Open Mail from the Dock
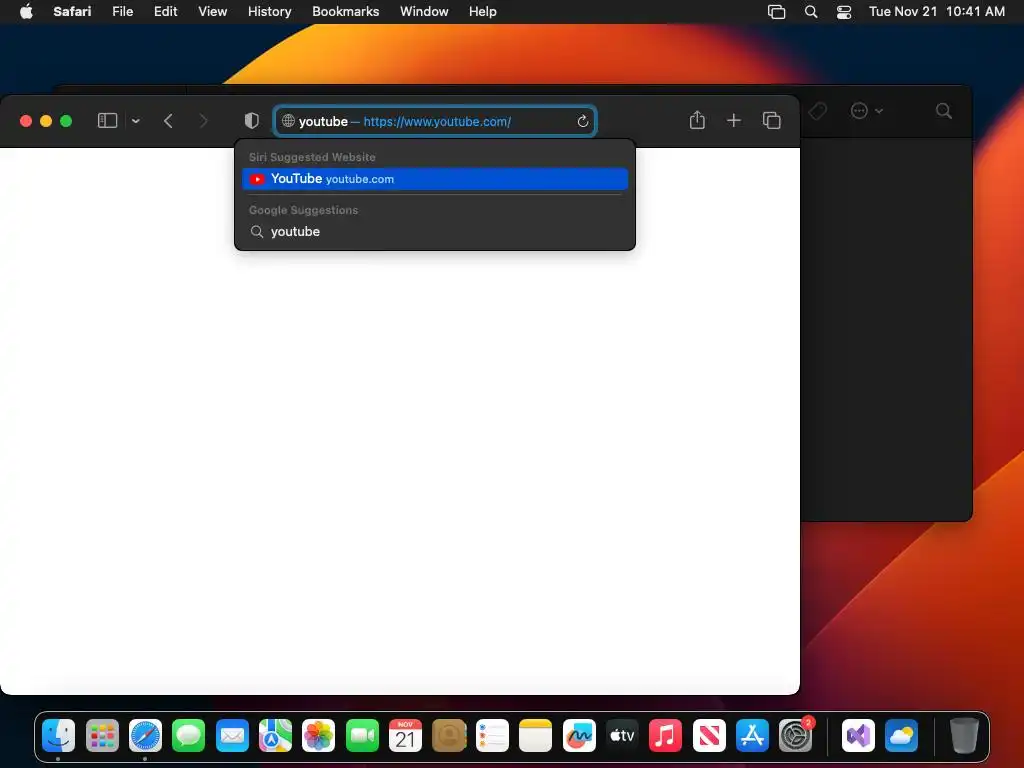The height and width of the screenshot is (768, 1024). 232,736
